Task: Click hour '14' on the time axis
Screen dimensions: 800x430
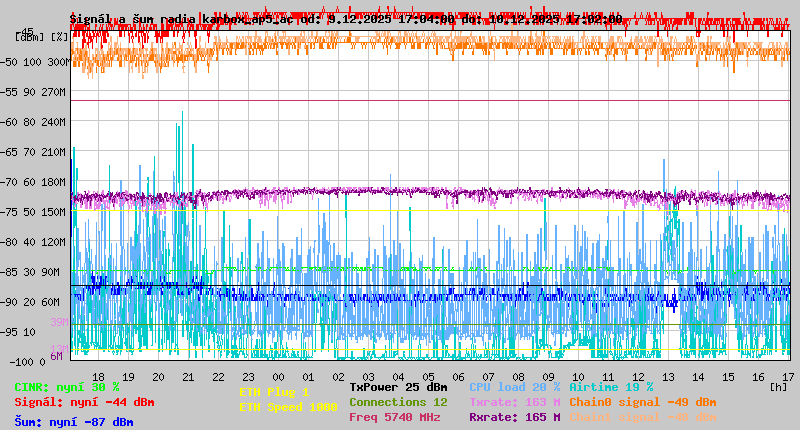Action: coord(698,377)
